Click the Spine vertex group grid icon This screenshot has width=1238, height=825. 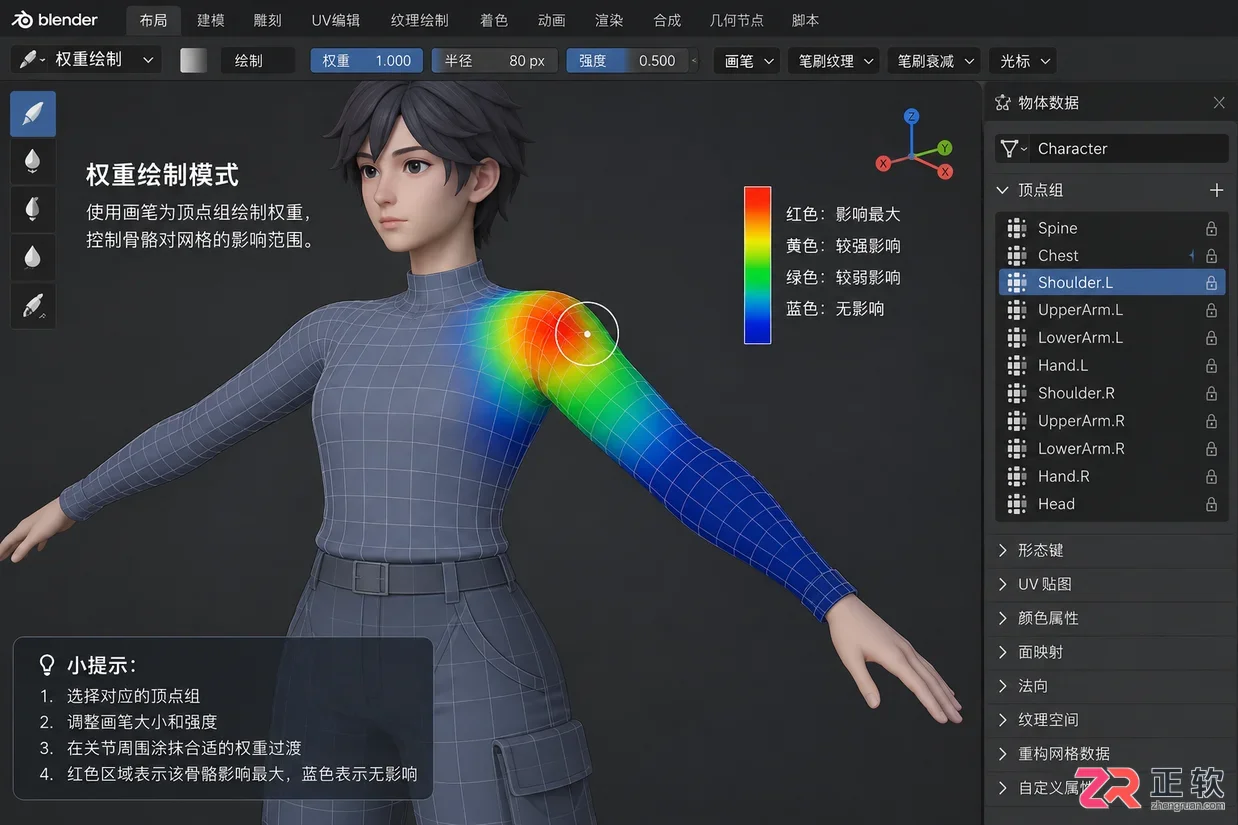tap(1017, 228)
